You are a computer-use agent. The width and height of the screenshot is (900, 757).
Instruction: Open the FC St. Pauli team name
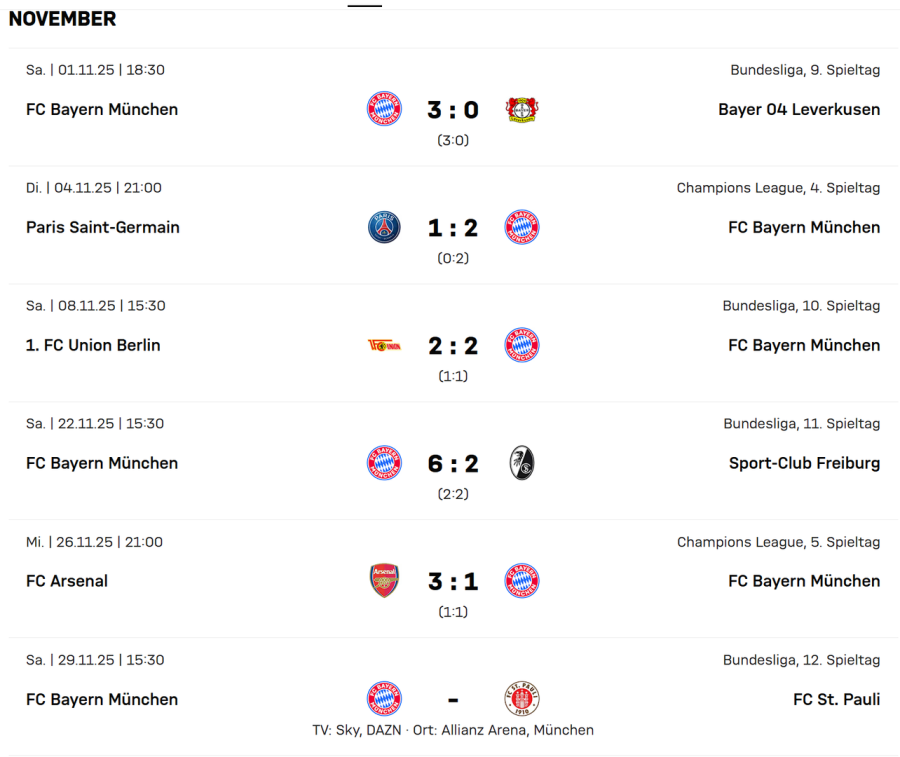[836, 699]
